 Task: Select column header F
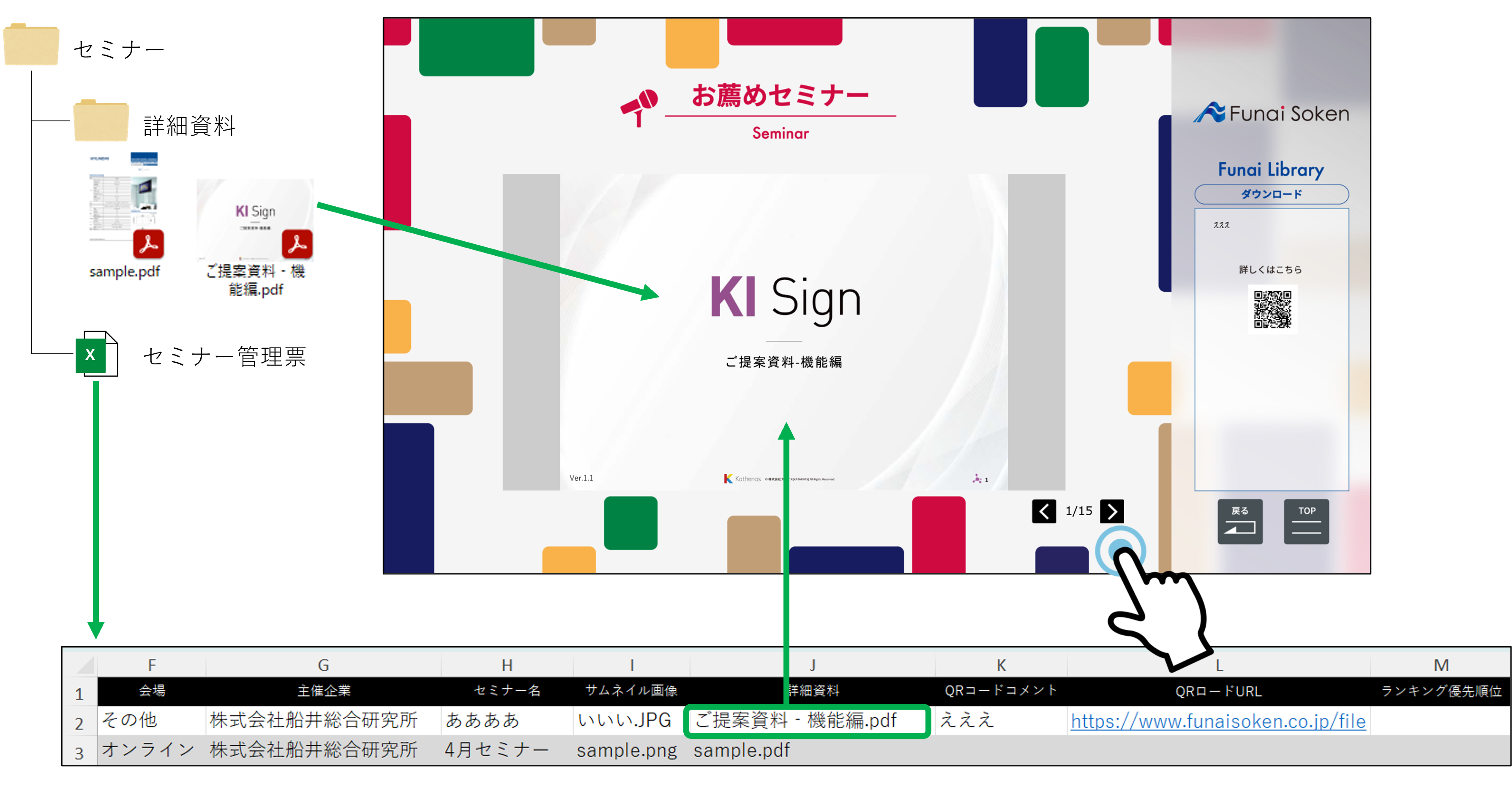[151, 664]
